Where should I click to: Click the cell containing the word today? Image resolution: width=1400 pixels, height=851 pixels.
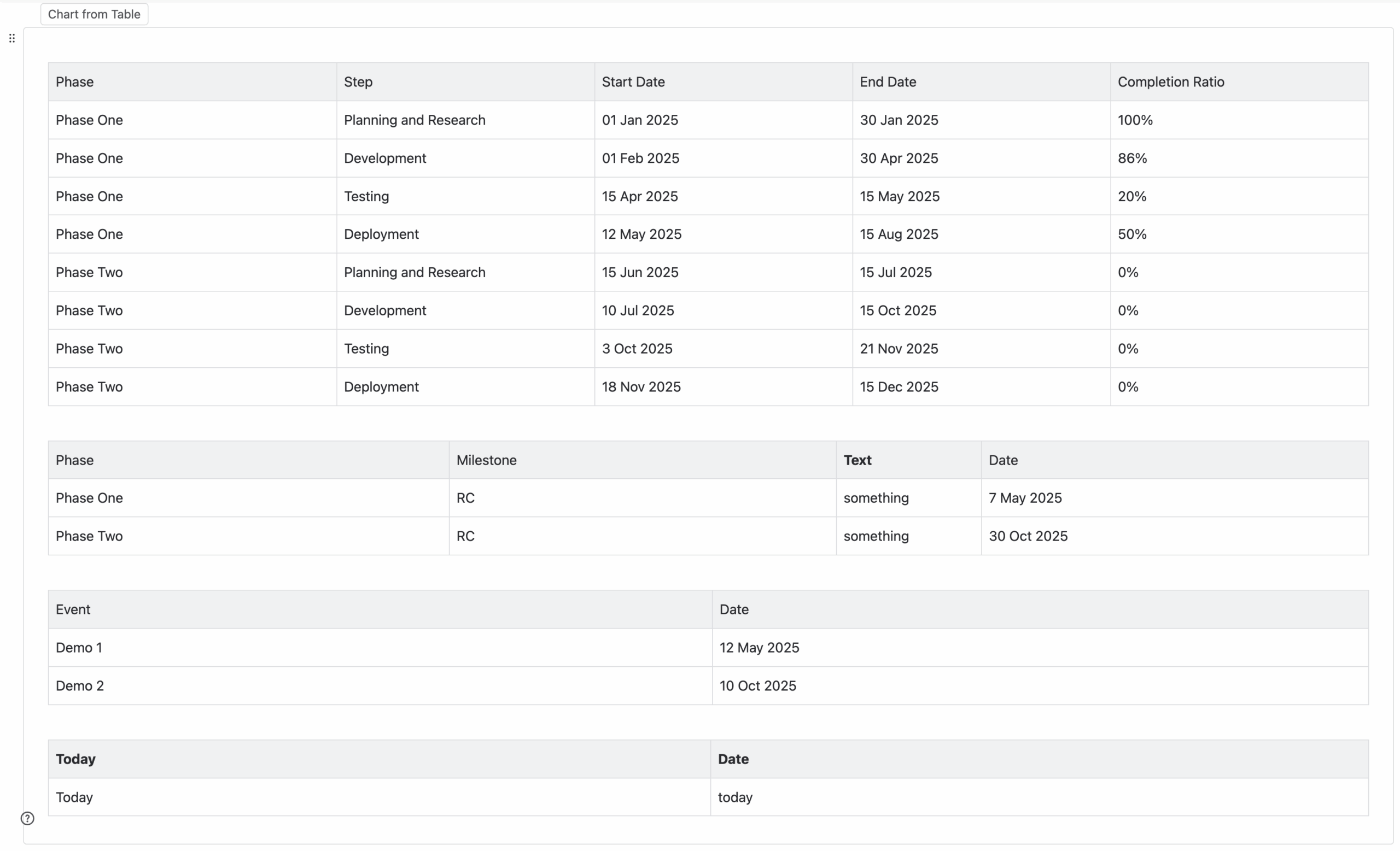734,797
